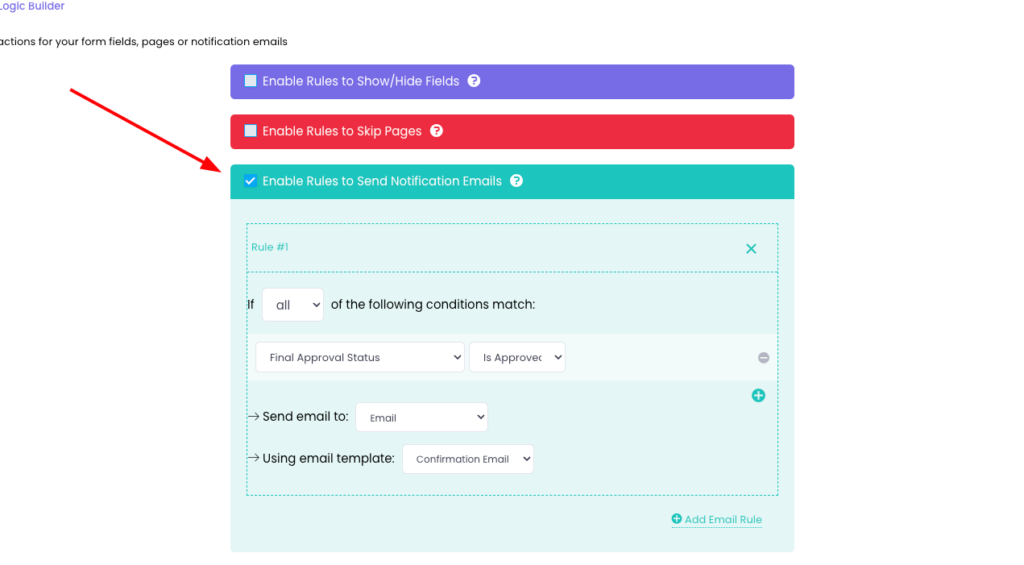Click the plus icon beside Add Email Rule

(x=676, y=519)
